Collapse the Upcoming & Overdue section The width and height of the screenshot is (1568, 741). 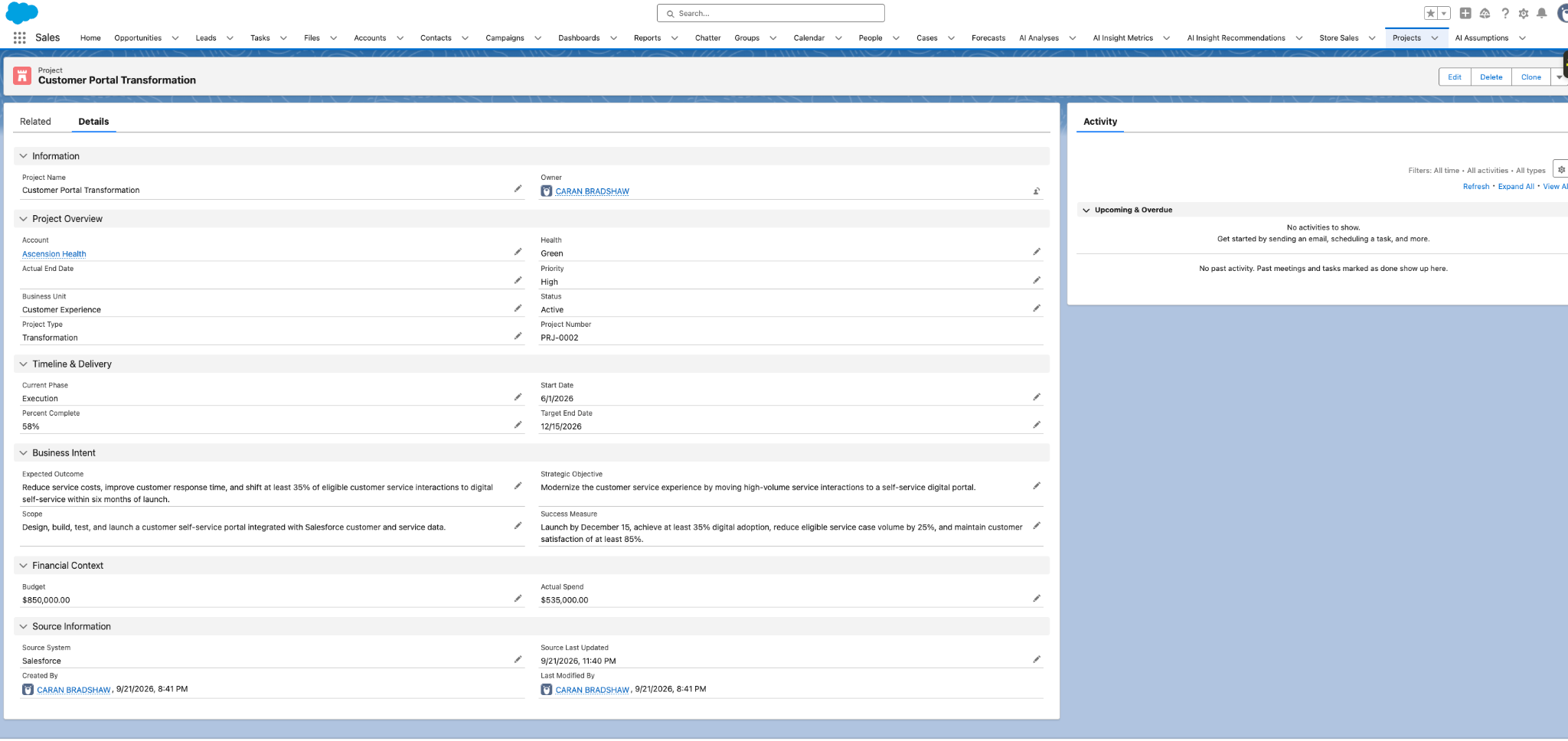1086,210
